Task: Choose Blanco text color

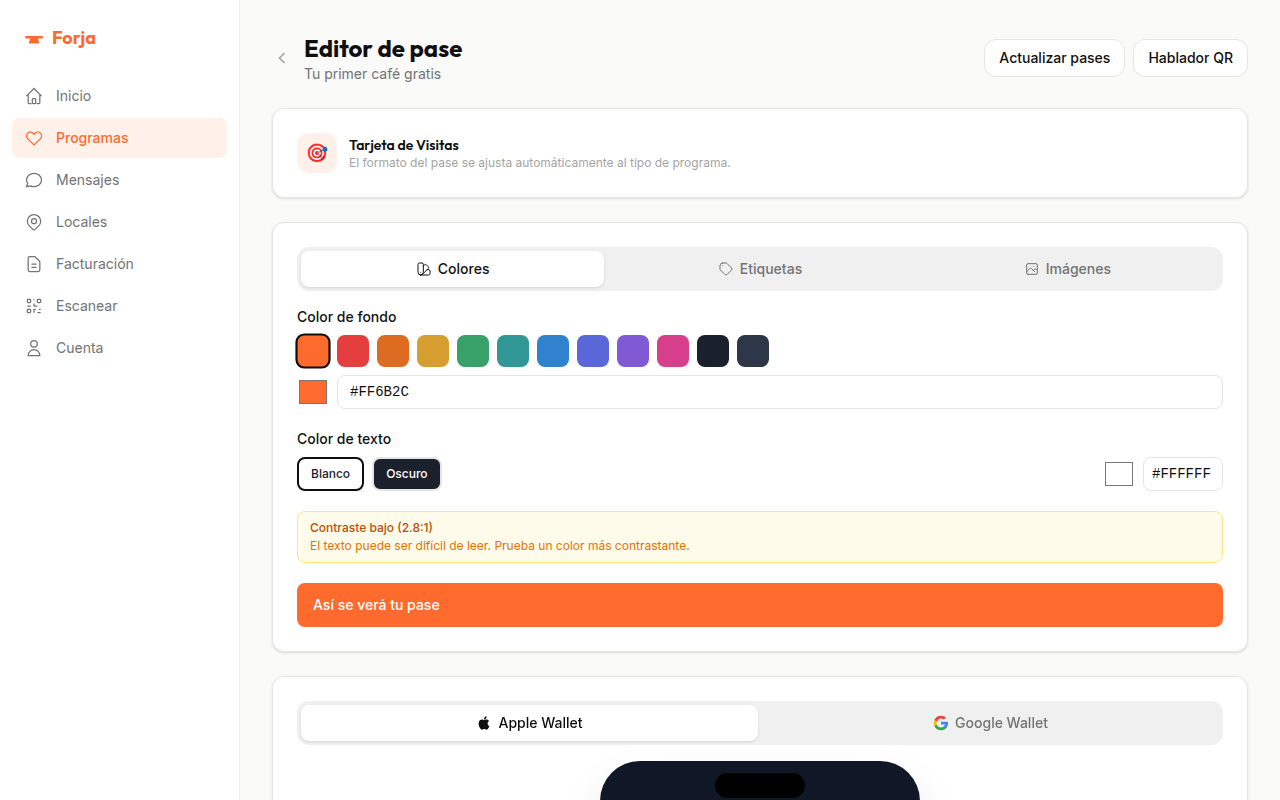Action: (x=330, y=474)
